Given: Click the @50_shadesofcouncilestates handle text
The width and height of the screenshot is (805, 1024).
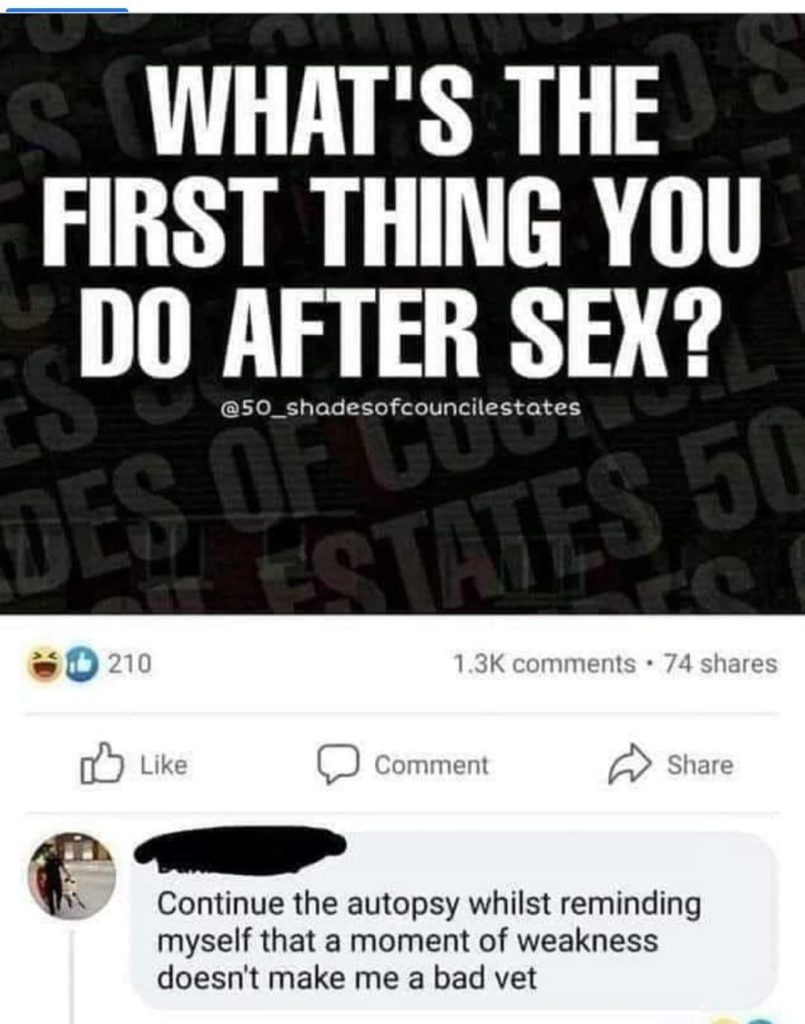Looking at the screenshot, I should (401, 408).
